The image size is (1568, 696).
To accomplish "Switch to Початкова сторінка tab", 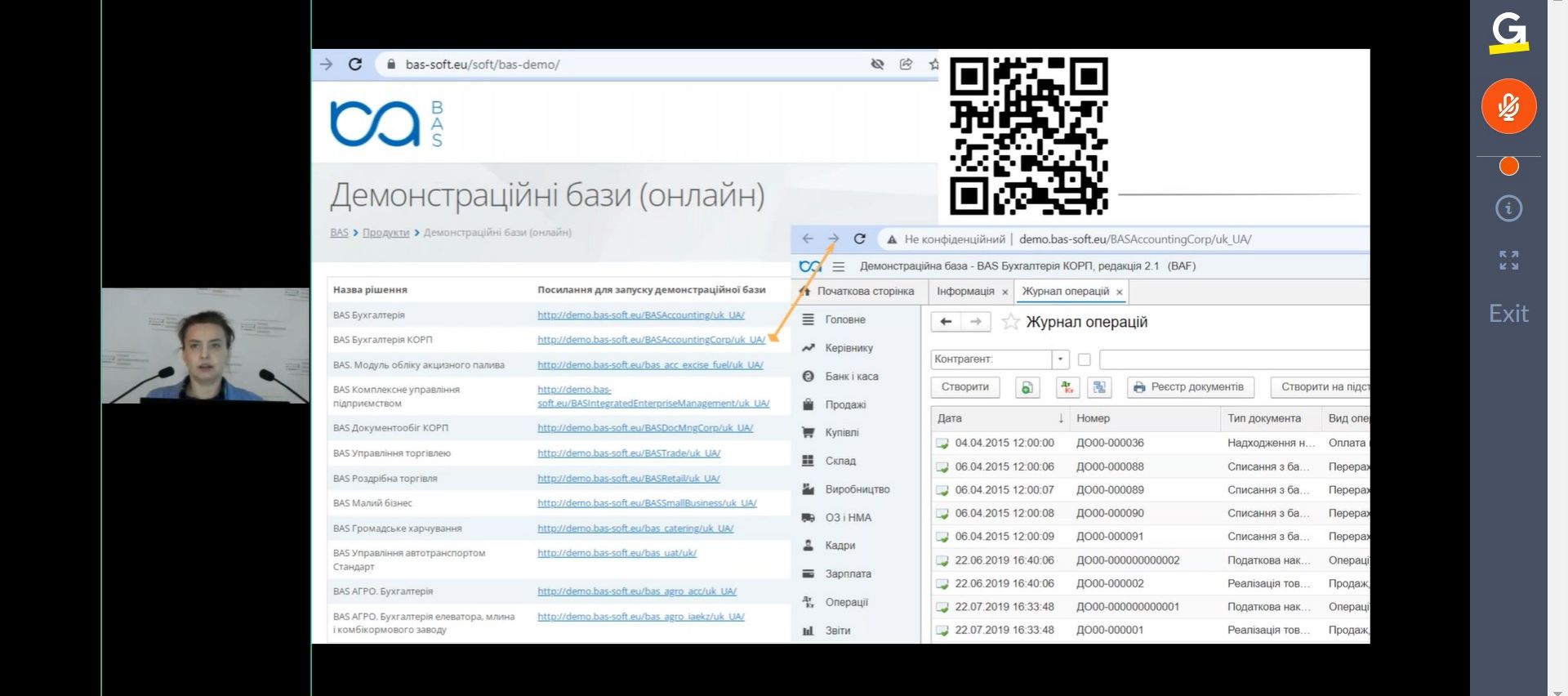I will 857,292.
